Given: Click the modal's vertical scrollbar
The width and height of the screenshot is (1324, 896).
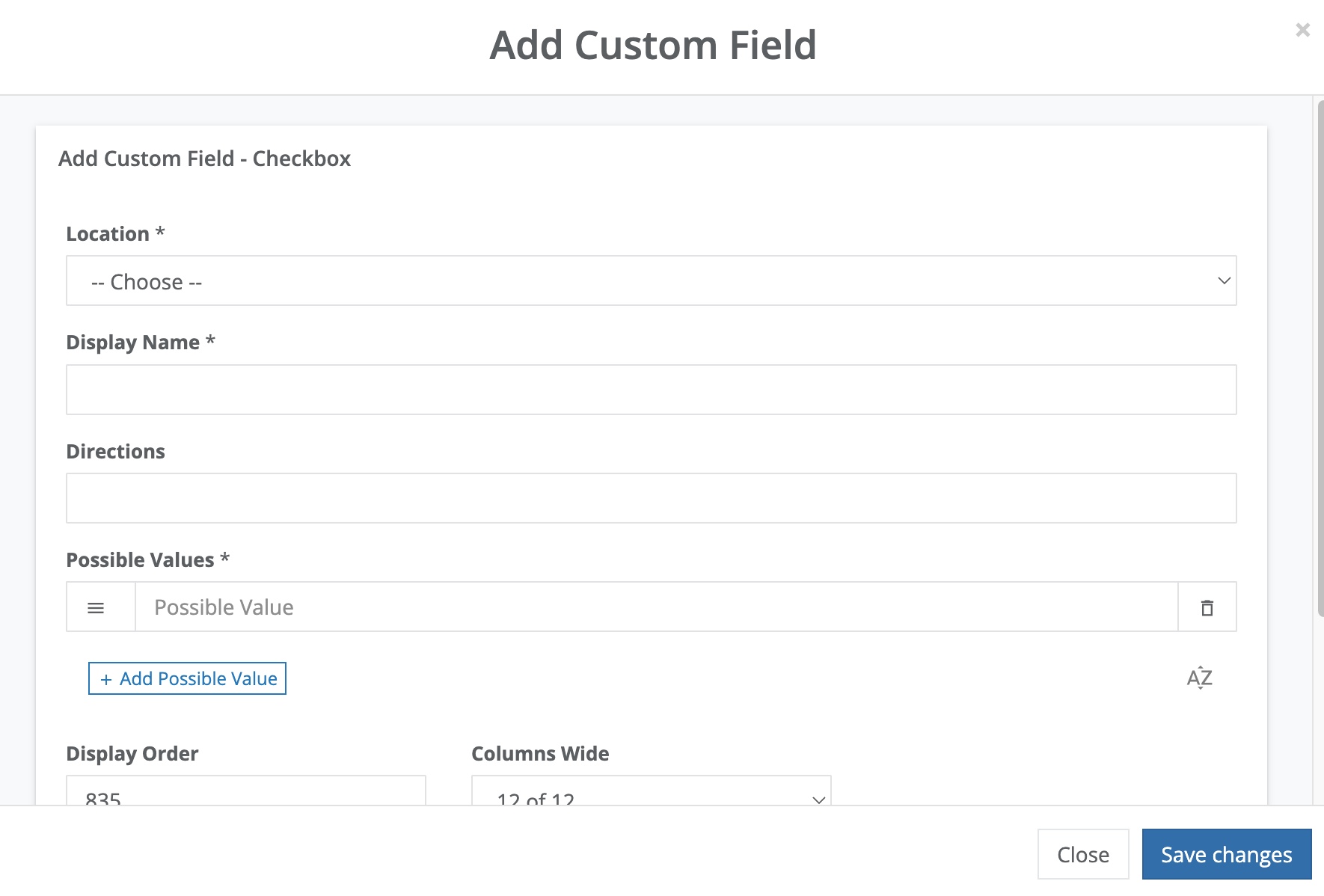Looking at the screenshot, I should (1320, 359).
